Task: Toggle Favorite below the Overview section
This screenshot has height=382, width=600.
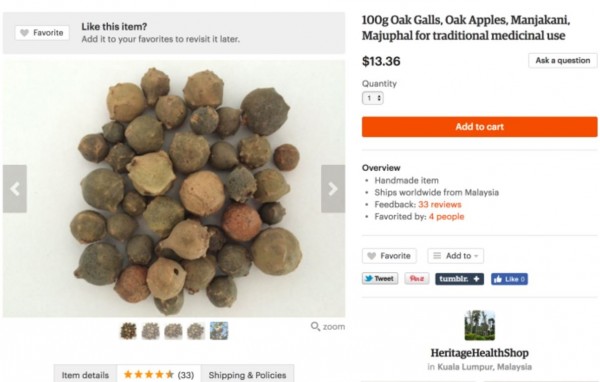Action: click(389, 256)
